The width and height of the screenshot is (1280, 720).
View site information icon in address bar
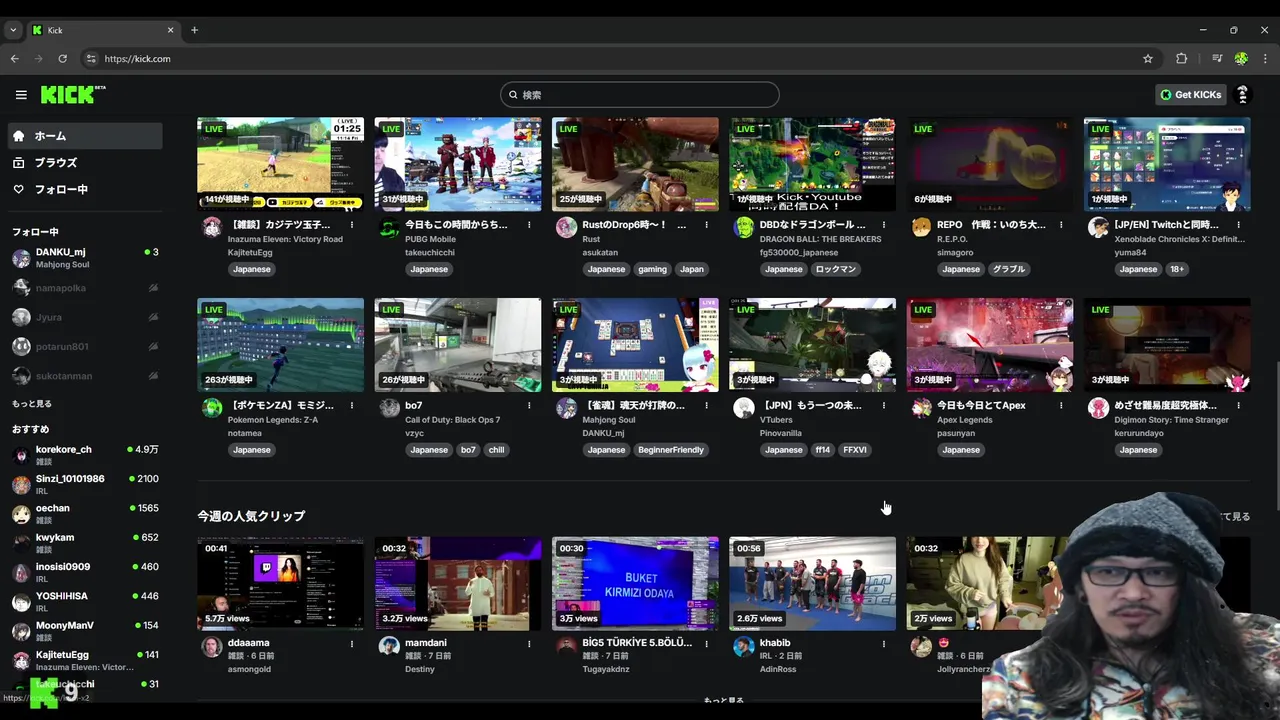92,59
